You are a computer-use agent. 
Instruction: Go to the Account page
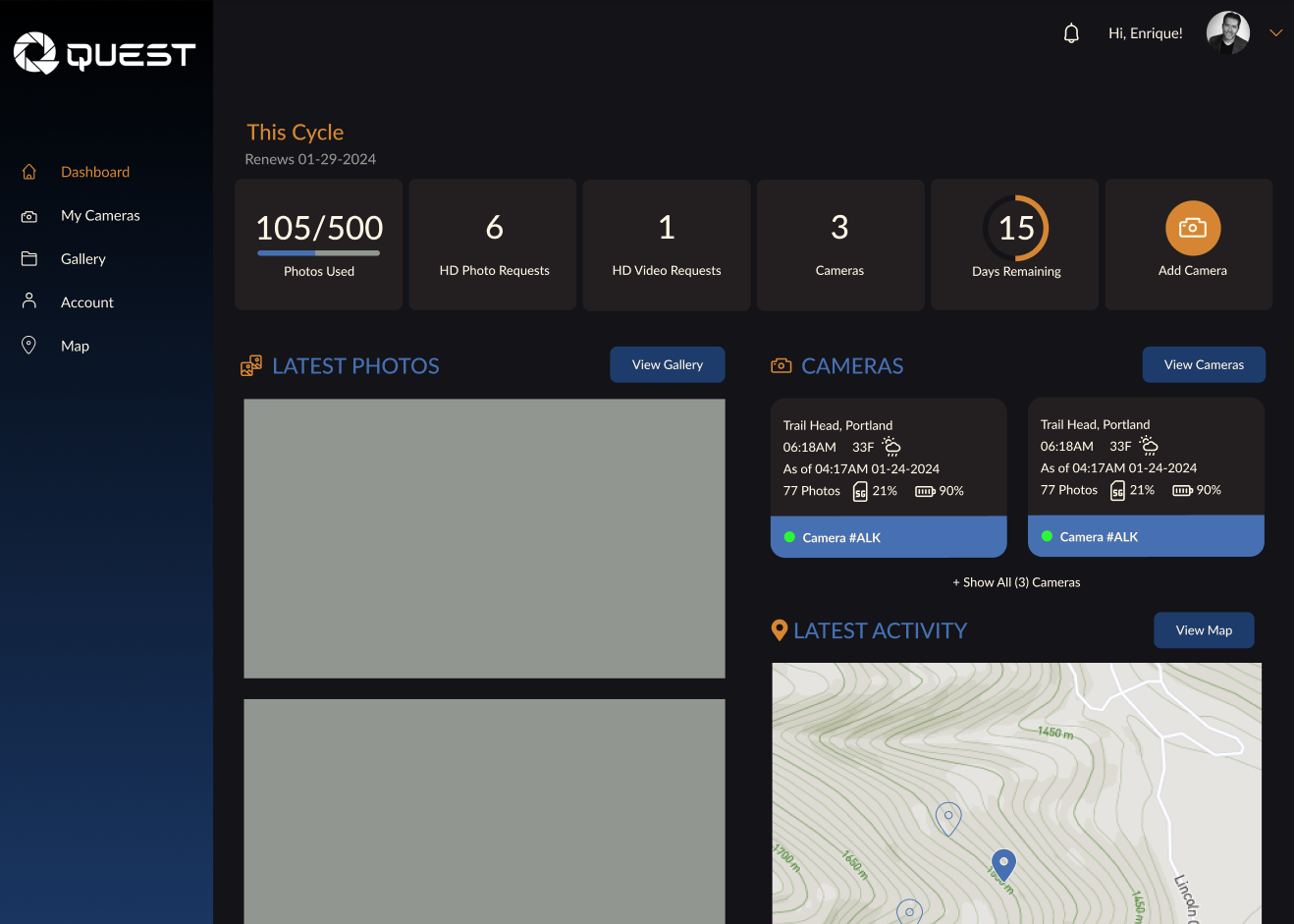pyautogui.click(x=87, y=302)
